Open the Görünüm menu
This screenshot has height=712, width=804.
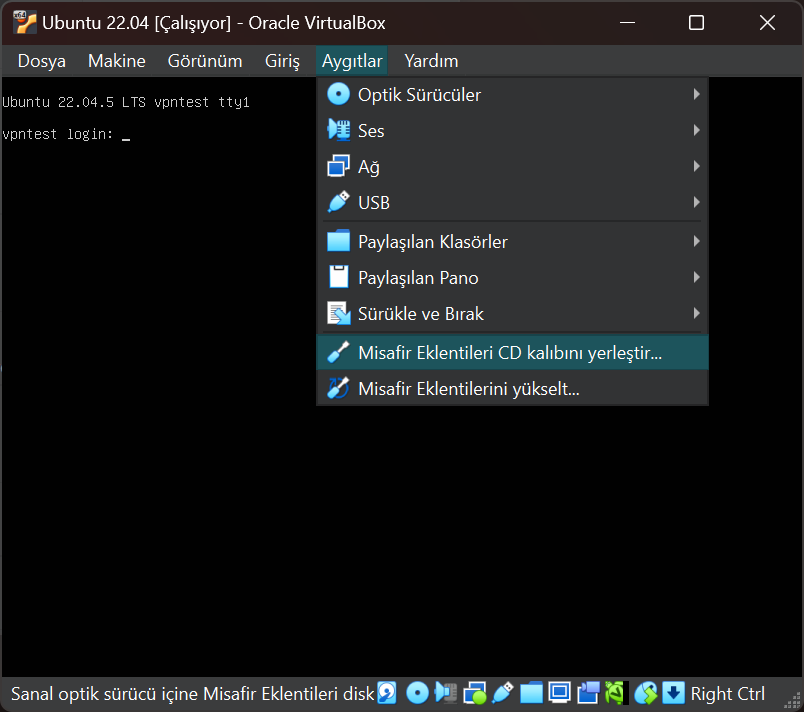205,61
